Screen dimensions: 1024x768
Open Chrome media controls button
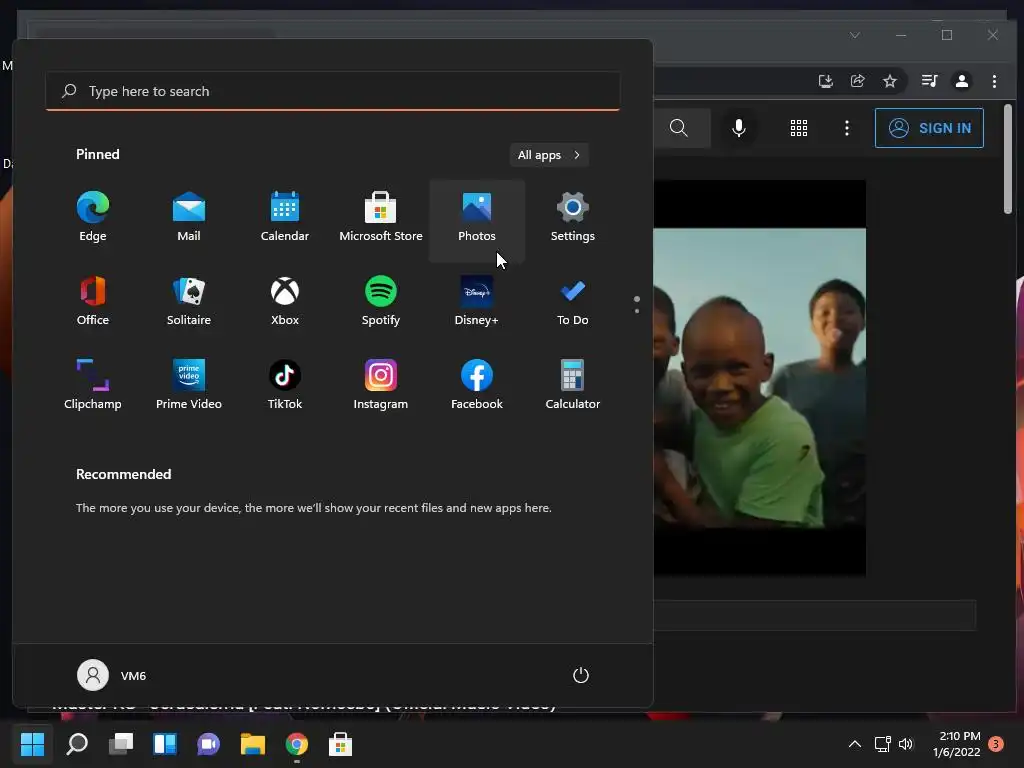(929, 81)
